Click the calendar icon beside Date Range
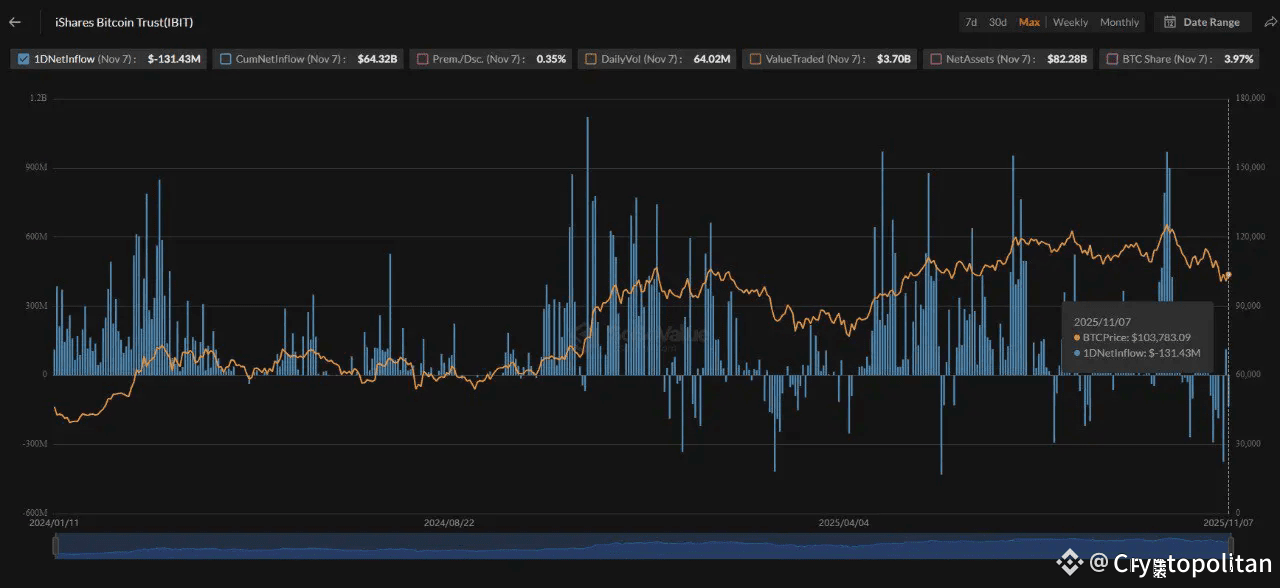This screenshot has height=588, width=1280. click(x=1169, y=22)
